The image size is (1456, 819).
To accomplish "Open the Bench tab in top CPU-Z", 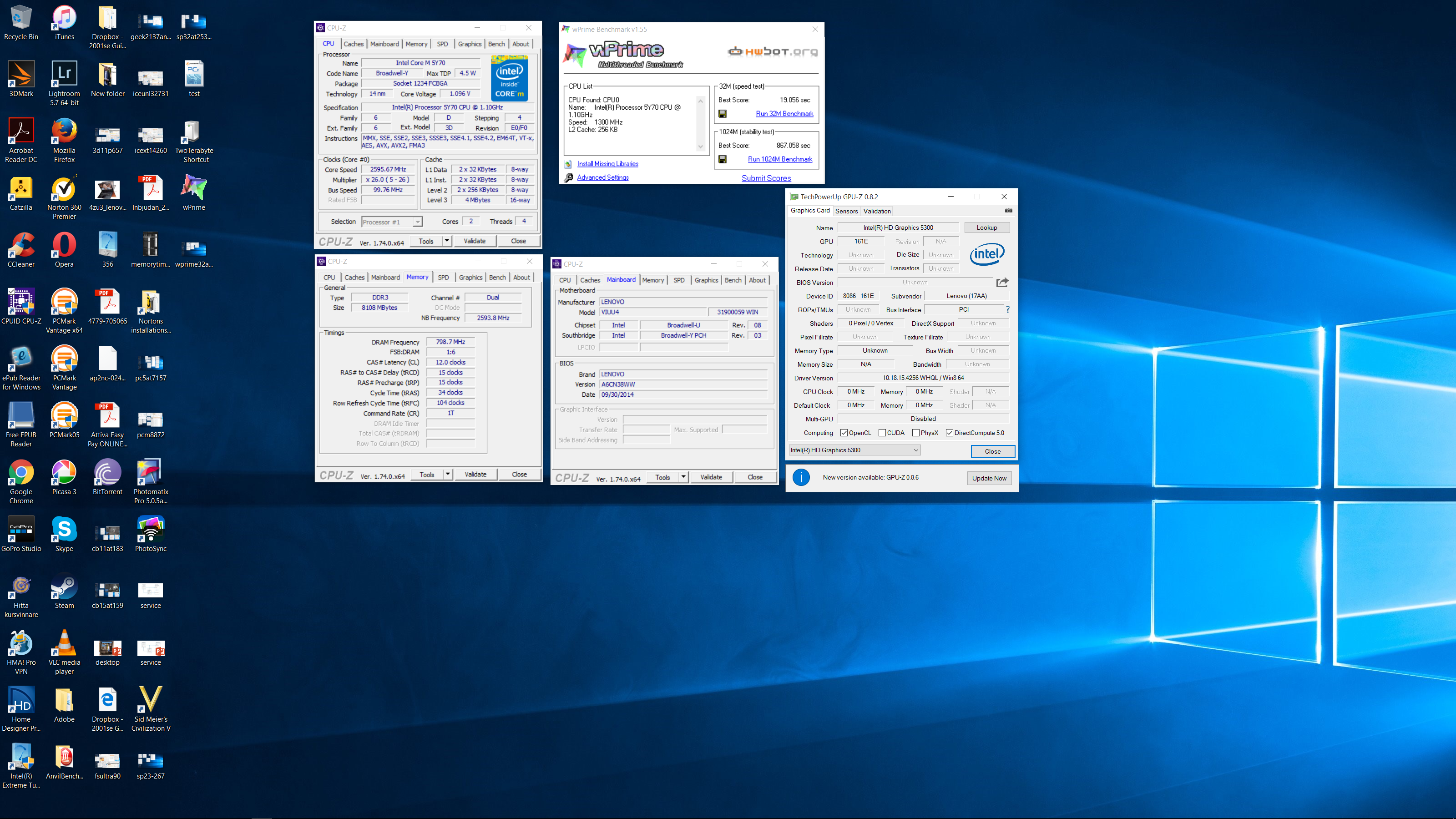I will click(496, 44).
